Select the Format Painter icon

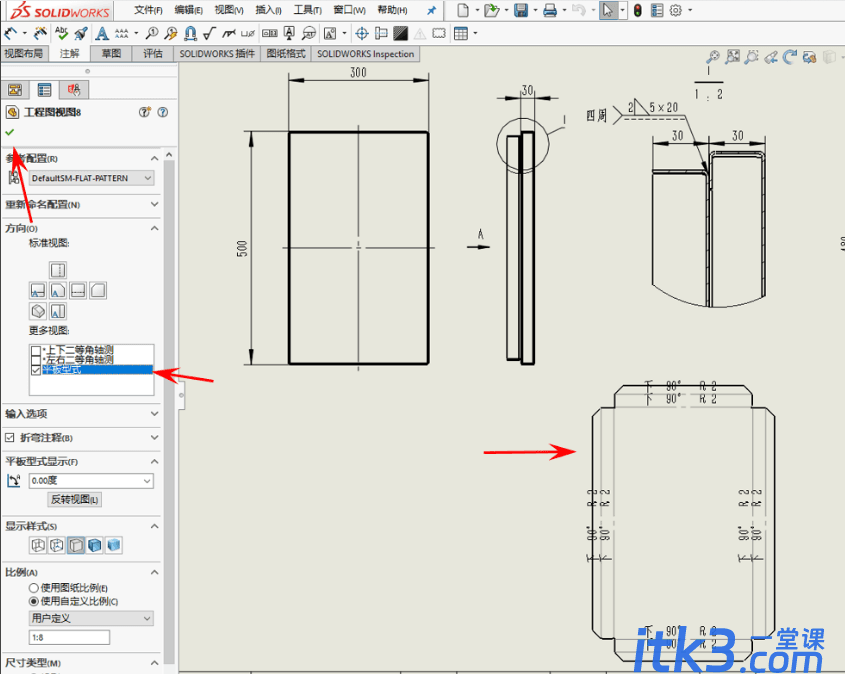coord(81,33)
